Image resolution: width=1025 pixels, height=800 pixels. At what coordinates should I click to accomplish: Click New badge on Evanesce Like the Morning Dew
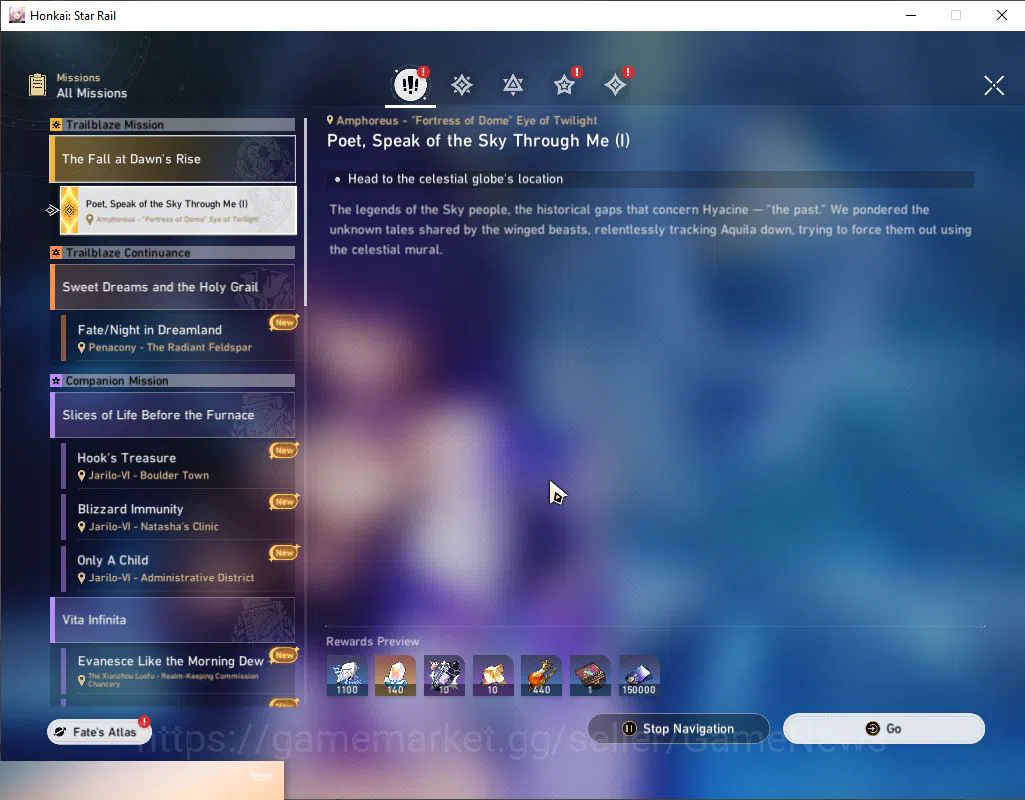[x=284, y=655]
